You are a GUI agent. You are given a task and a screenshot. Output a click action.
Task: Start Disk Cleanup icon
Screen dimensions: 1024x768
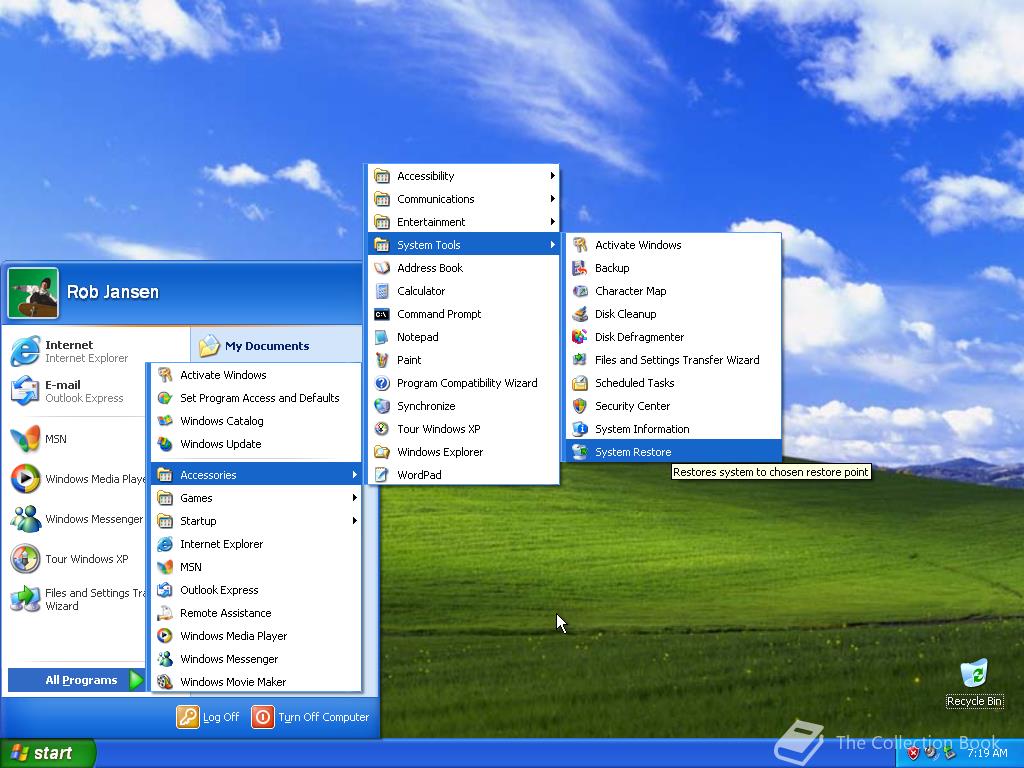coord(579,313)
